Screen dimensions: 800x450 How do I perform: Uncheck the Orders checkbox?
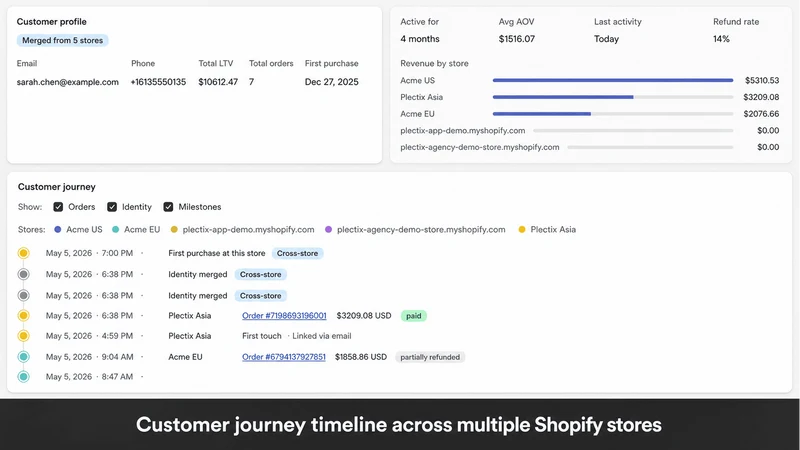click(x=58, y=207)
